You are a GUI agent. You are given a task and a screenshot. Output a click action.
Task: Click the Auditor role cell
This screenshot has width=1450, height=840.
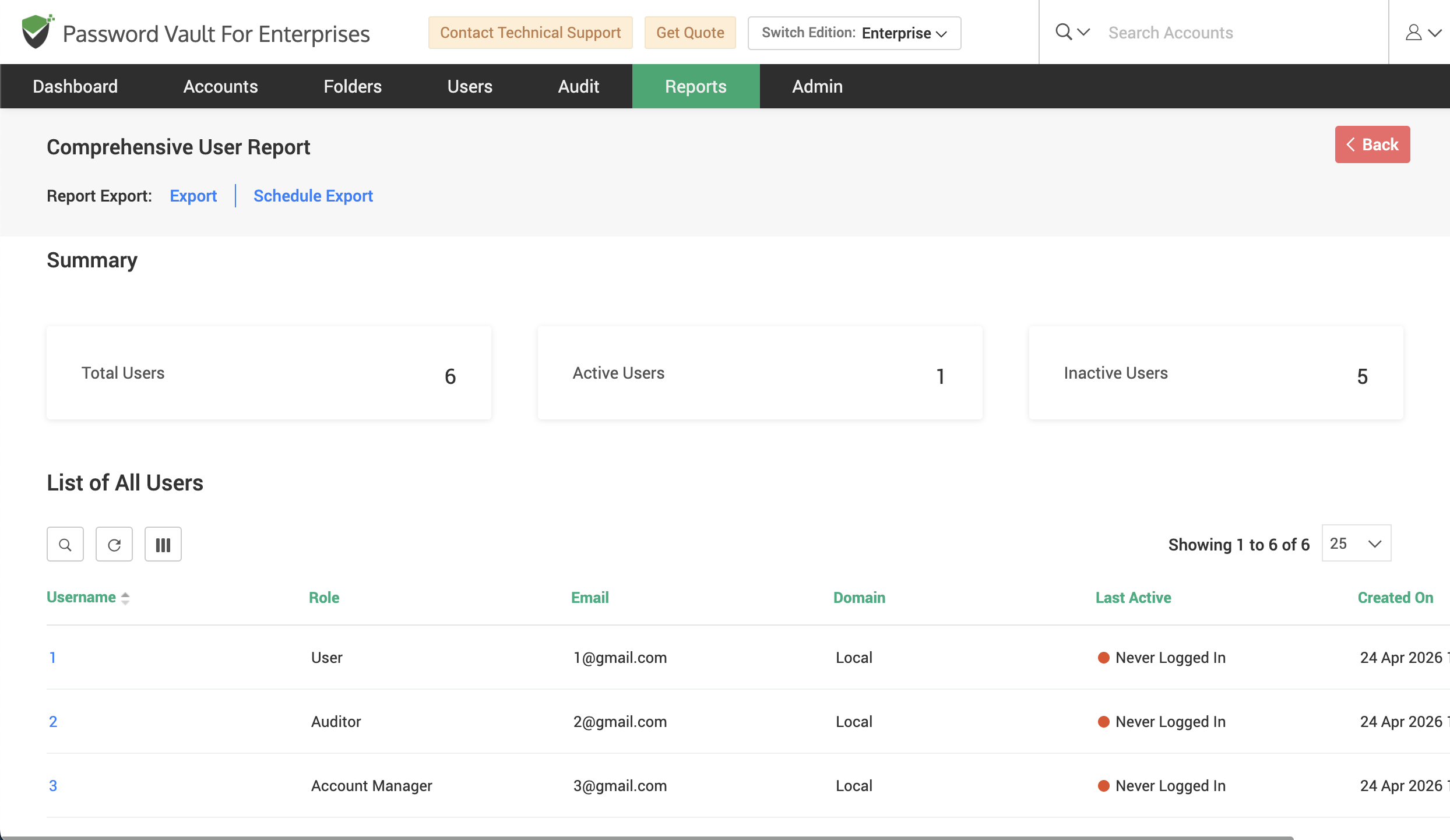click(336, 722)
